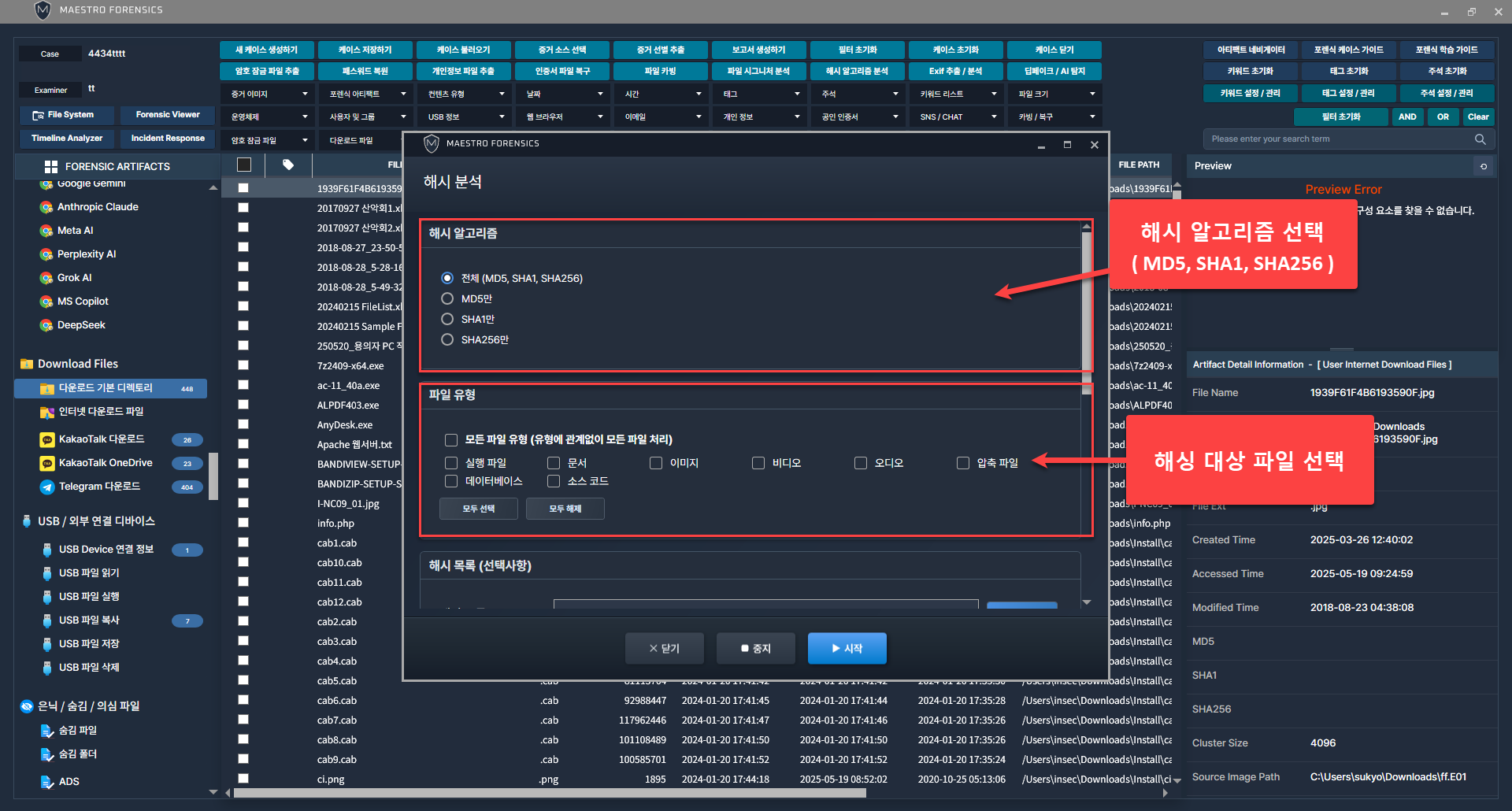Click the USB Device connection info icon

(47, 550)
